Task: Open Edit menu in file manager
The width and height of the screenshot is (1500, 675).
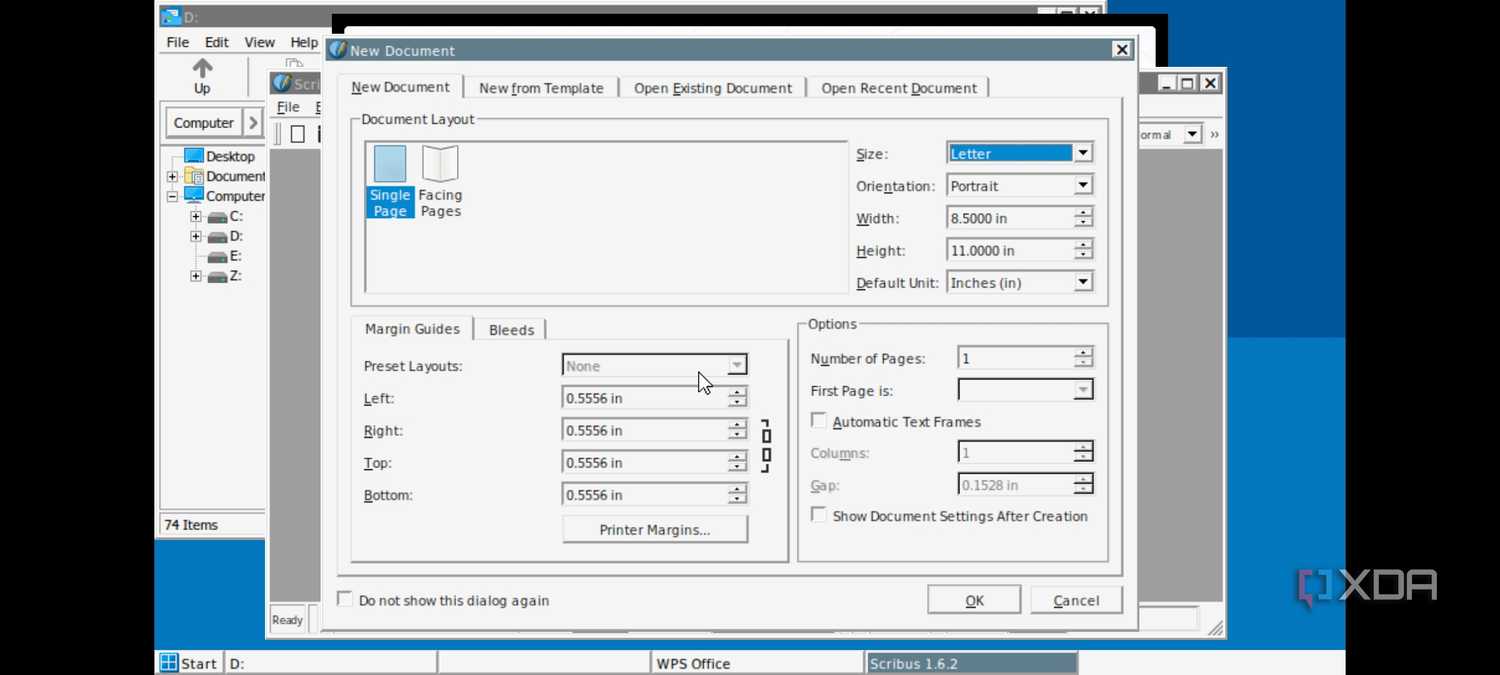Action: (x=217, y=42)
